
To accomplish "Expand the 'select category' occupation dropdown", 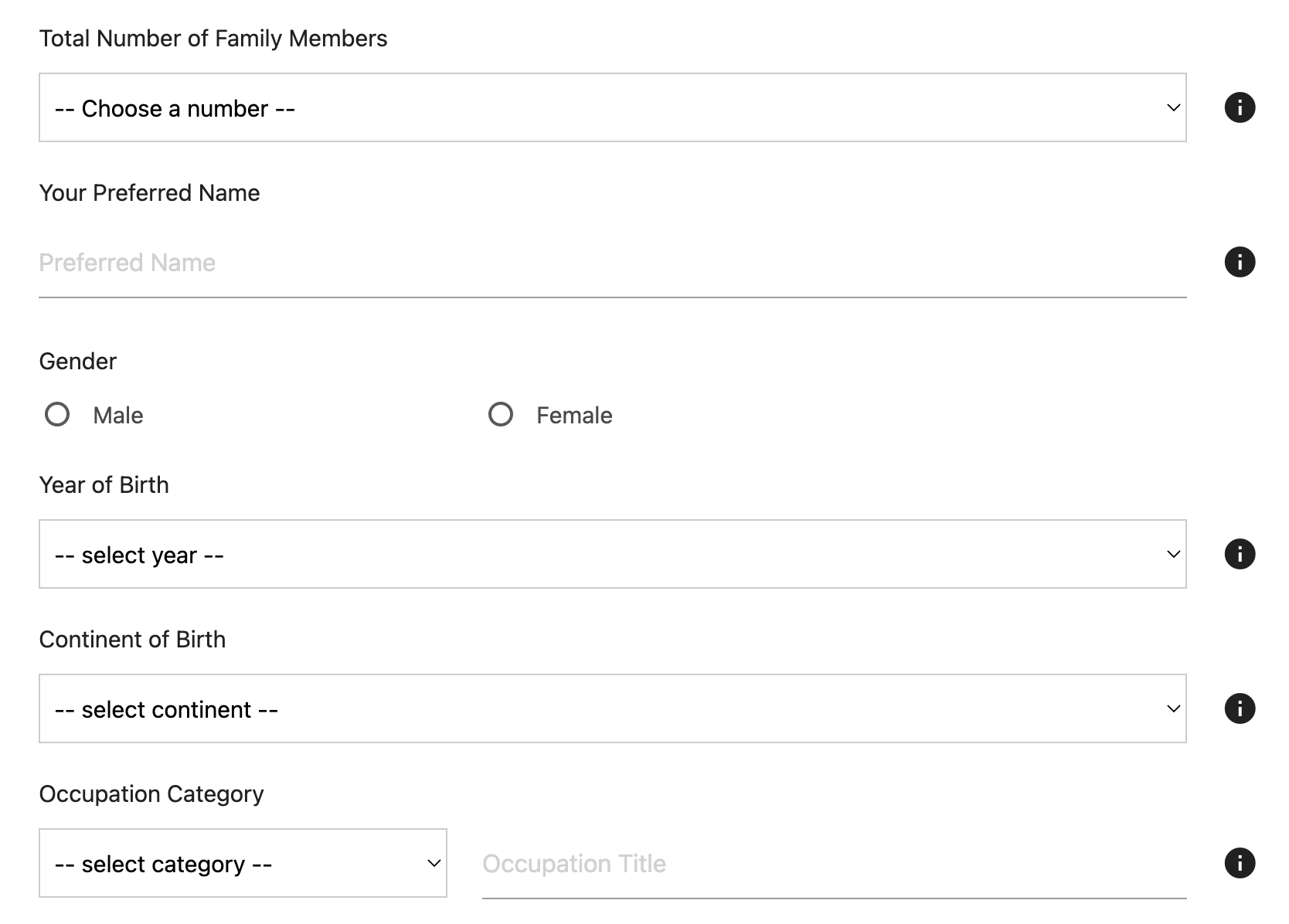I will [243, 864].
